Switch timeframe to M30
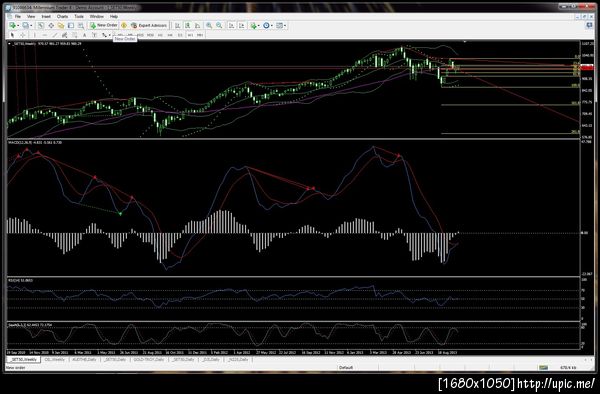 (150, 35)
